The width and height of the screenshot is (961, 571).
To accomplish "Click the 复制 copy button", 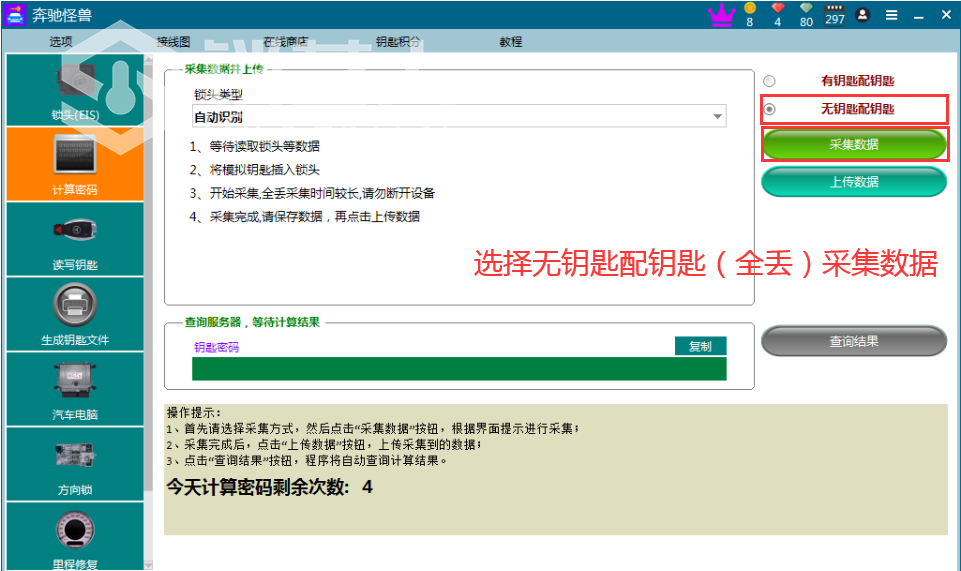I will (x=701, y=346).
